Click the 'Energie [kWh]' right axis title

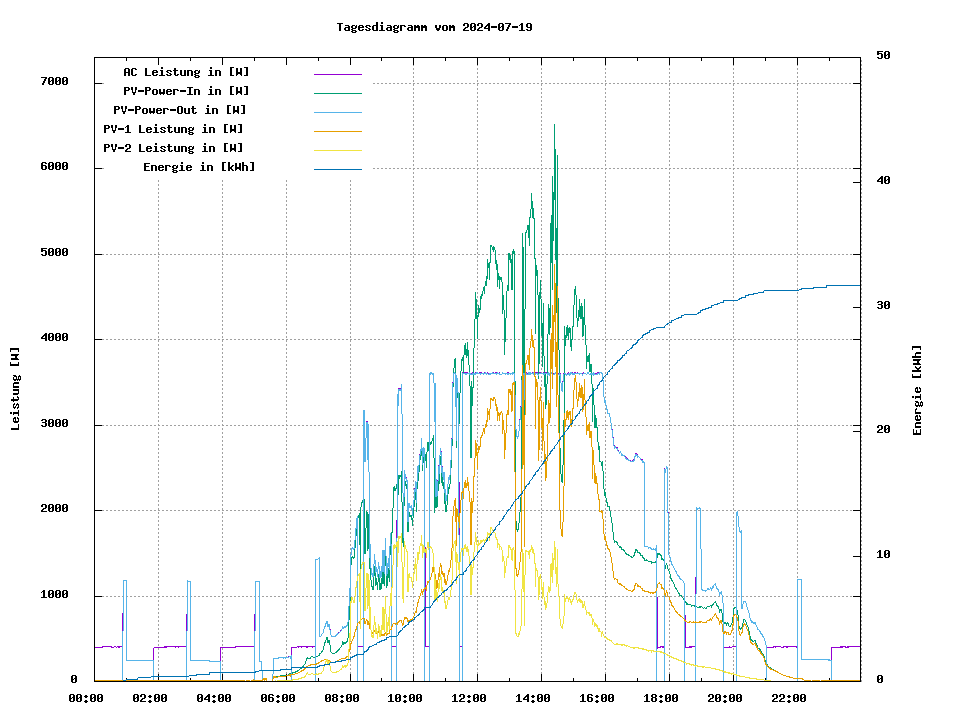pyautogui.click(x=917, y=390)
